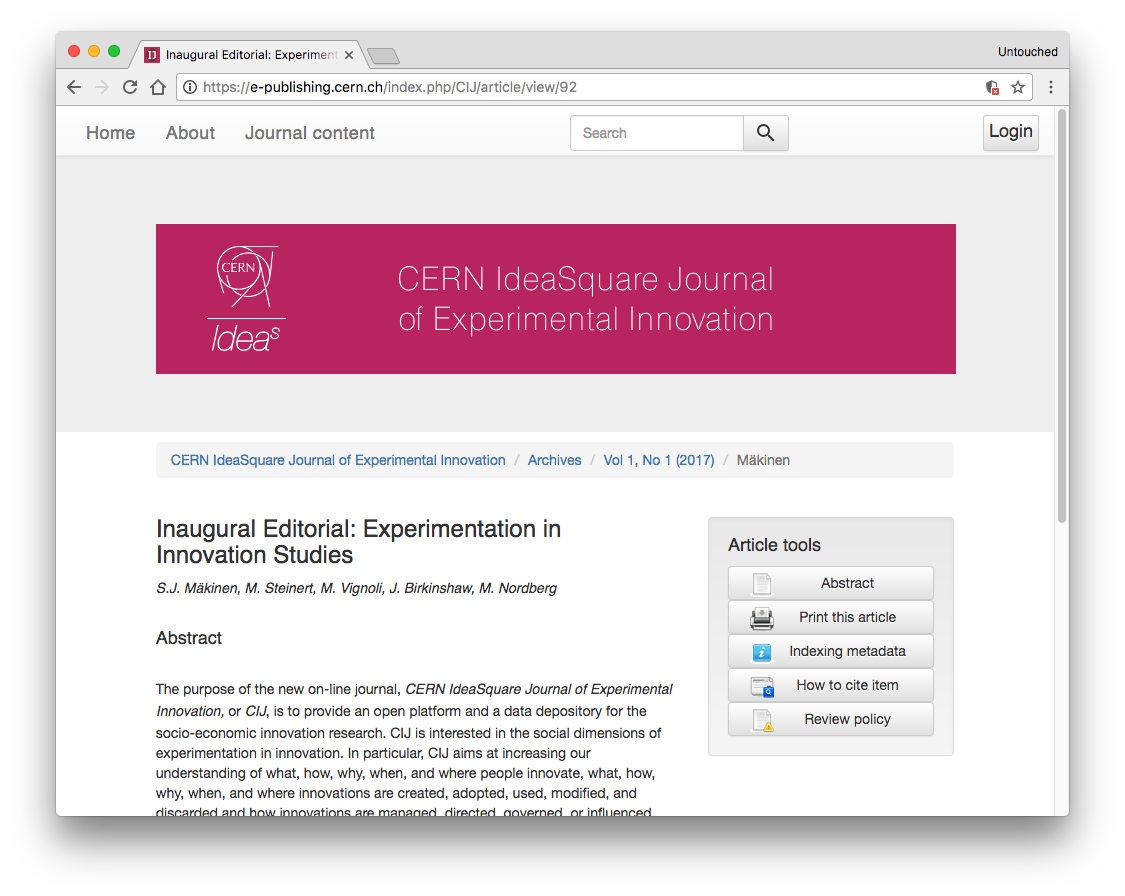Click the Abstract article tool button
This screenshot has height=896, width=1125.
831,583
